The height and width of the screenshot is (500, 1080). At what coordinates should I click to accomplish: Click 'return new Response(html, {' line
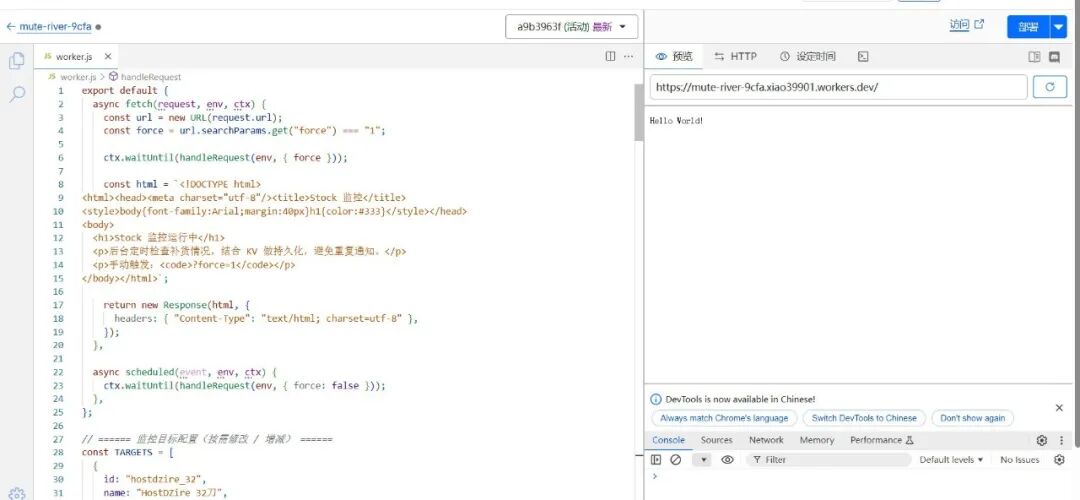coord(176,304)
